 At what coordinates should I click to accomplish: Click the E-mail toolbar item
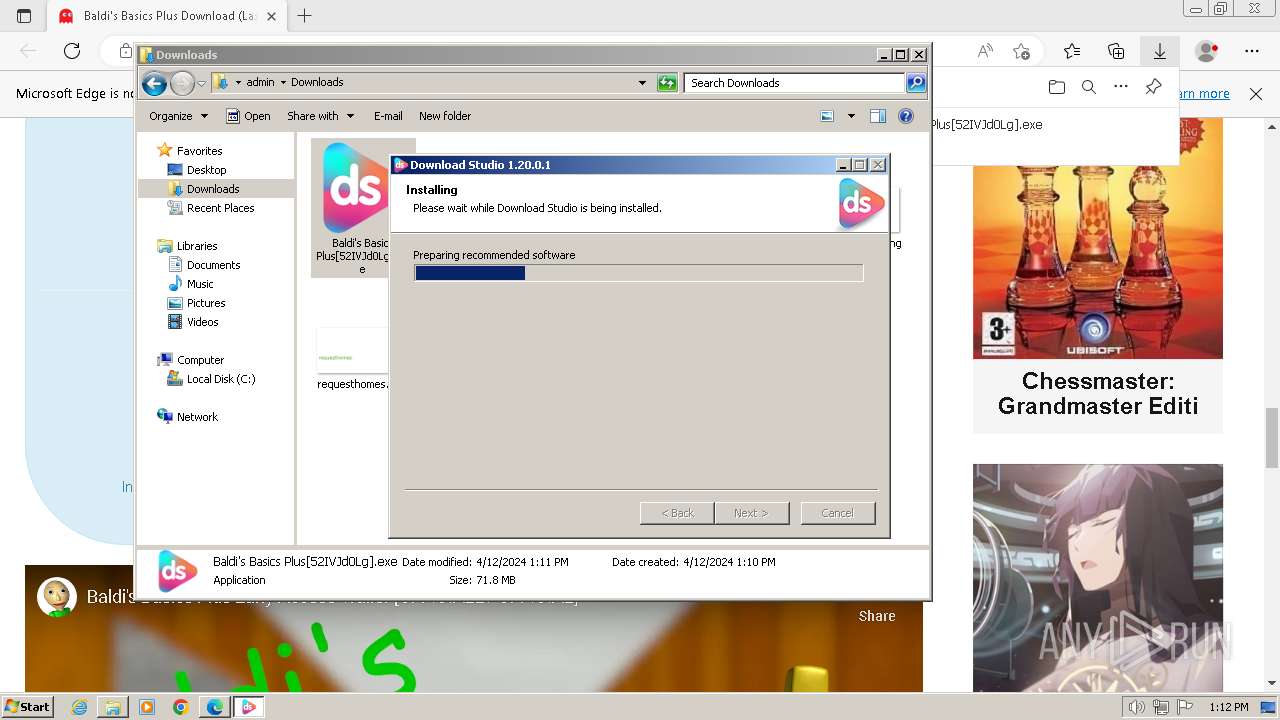pos(388,116)
